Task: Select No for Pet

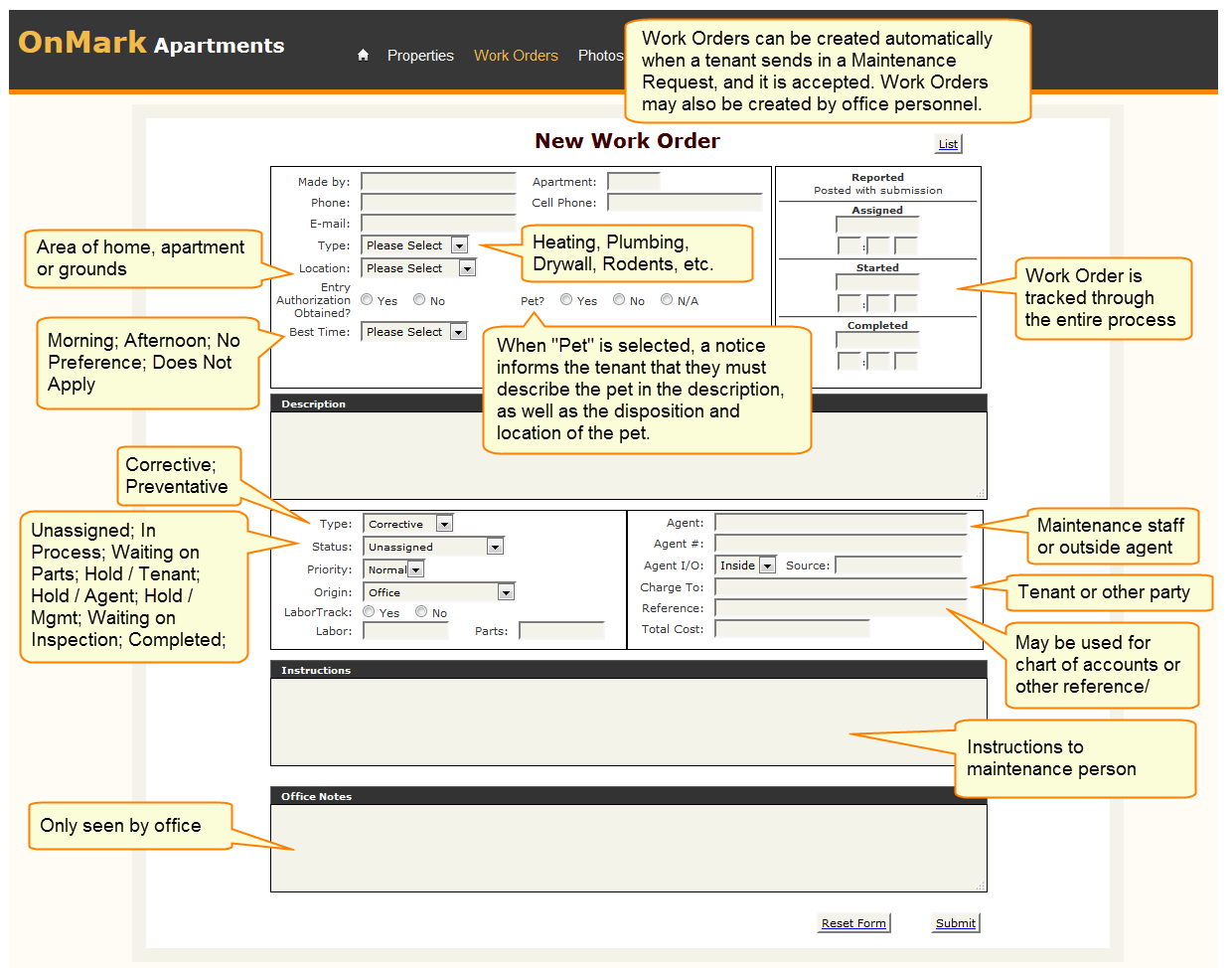Action: click(619, 300)
